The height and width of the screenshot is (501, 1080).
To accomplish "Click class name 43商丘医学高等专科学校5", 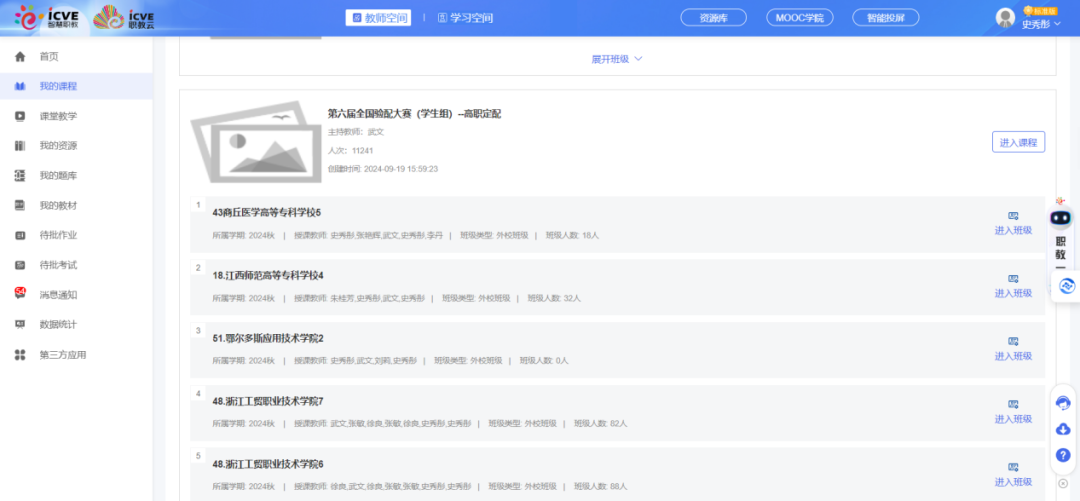I will tap(267, 212).
